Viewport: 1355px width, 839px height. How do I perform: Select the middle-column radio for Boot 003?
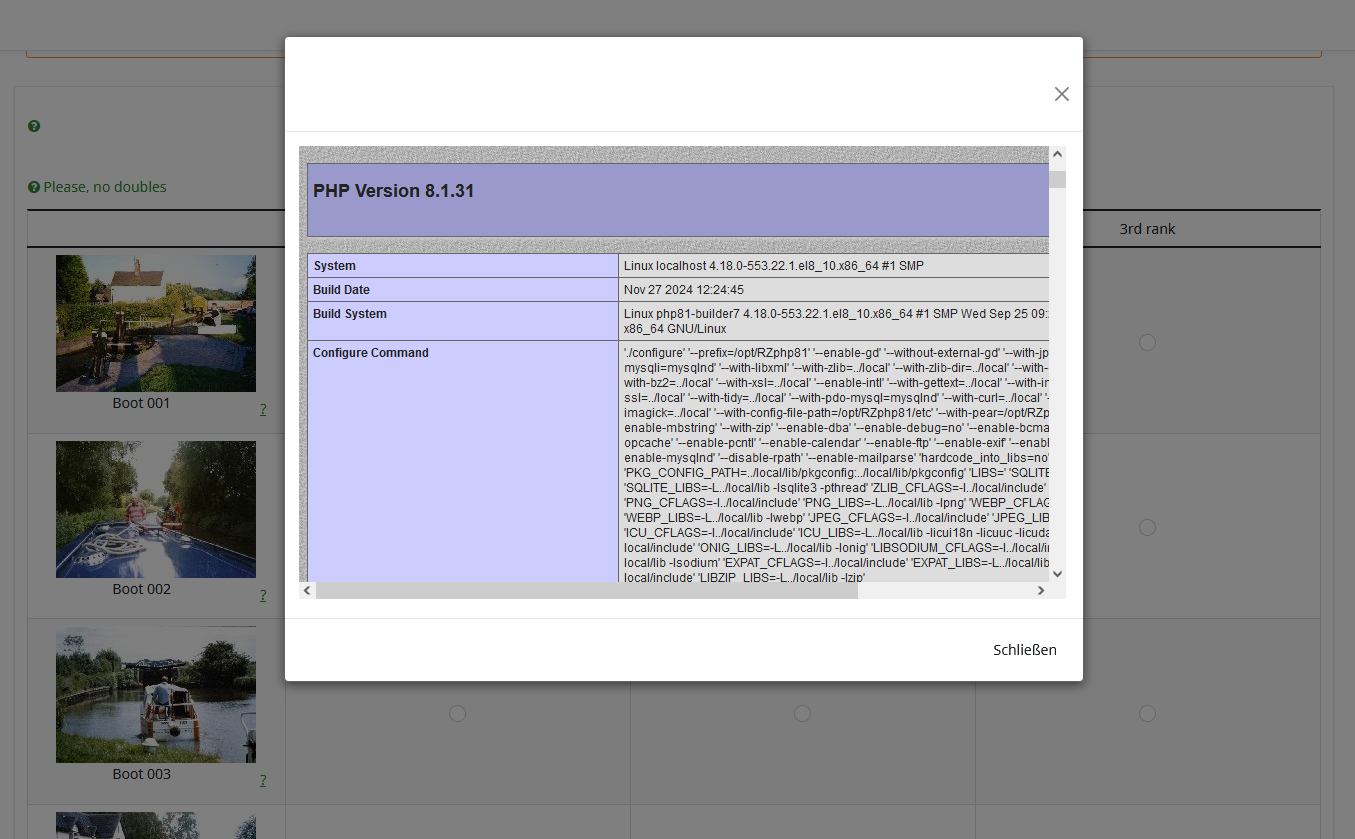[802, 713]
